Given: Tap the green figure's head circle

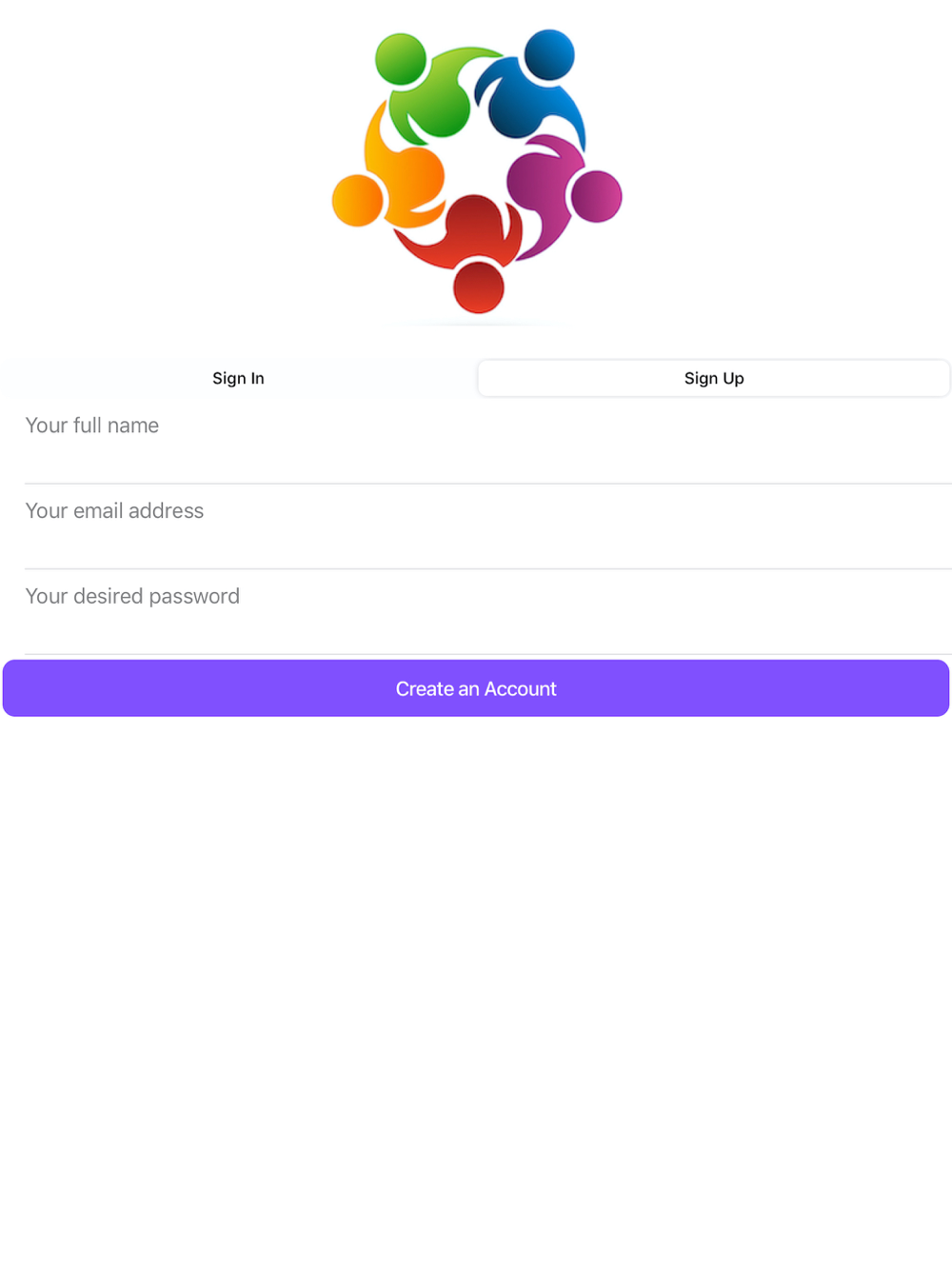Looking at the screenshot, I should (401, 59).
